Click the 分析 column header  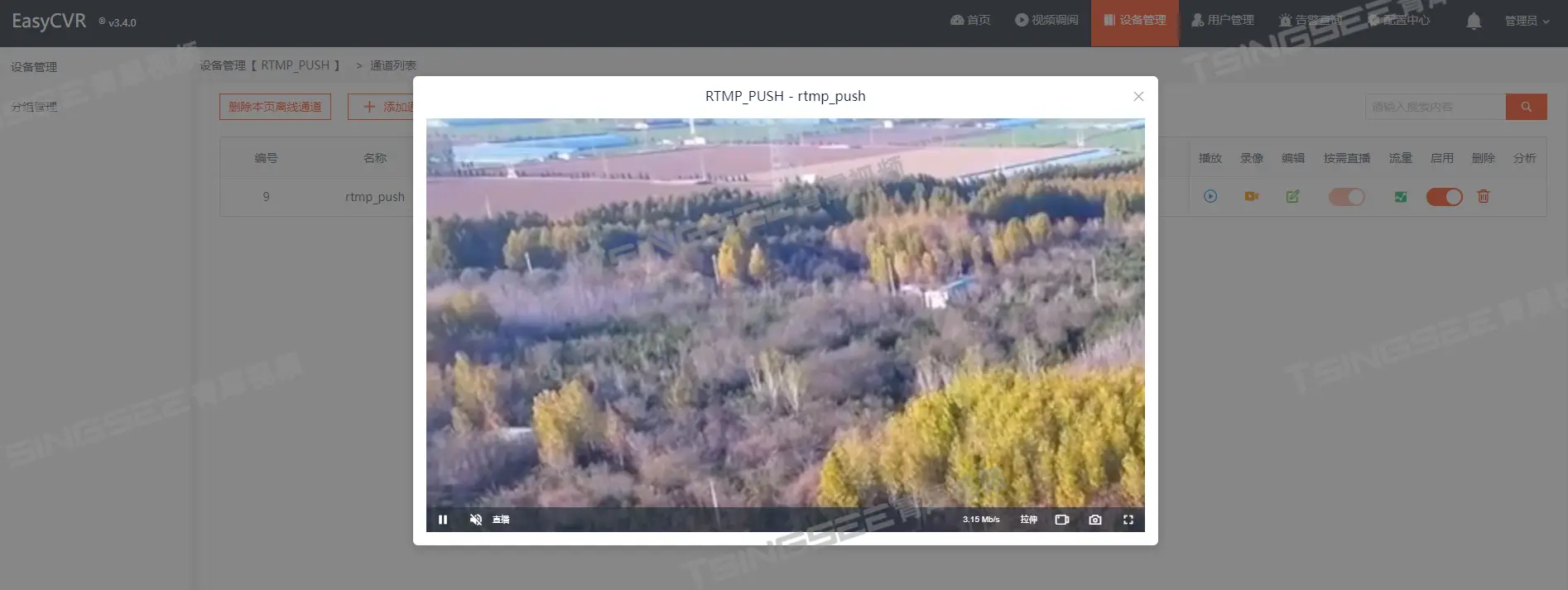tap(1525, 158)
